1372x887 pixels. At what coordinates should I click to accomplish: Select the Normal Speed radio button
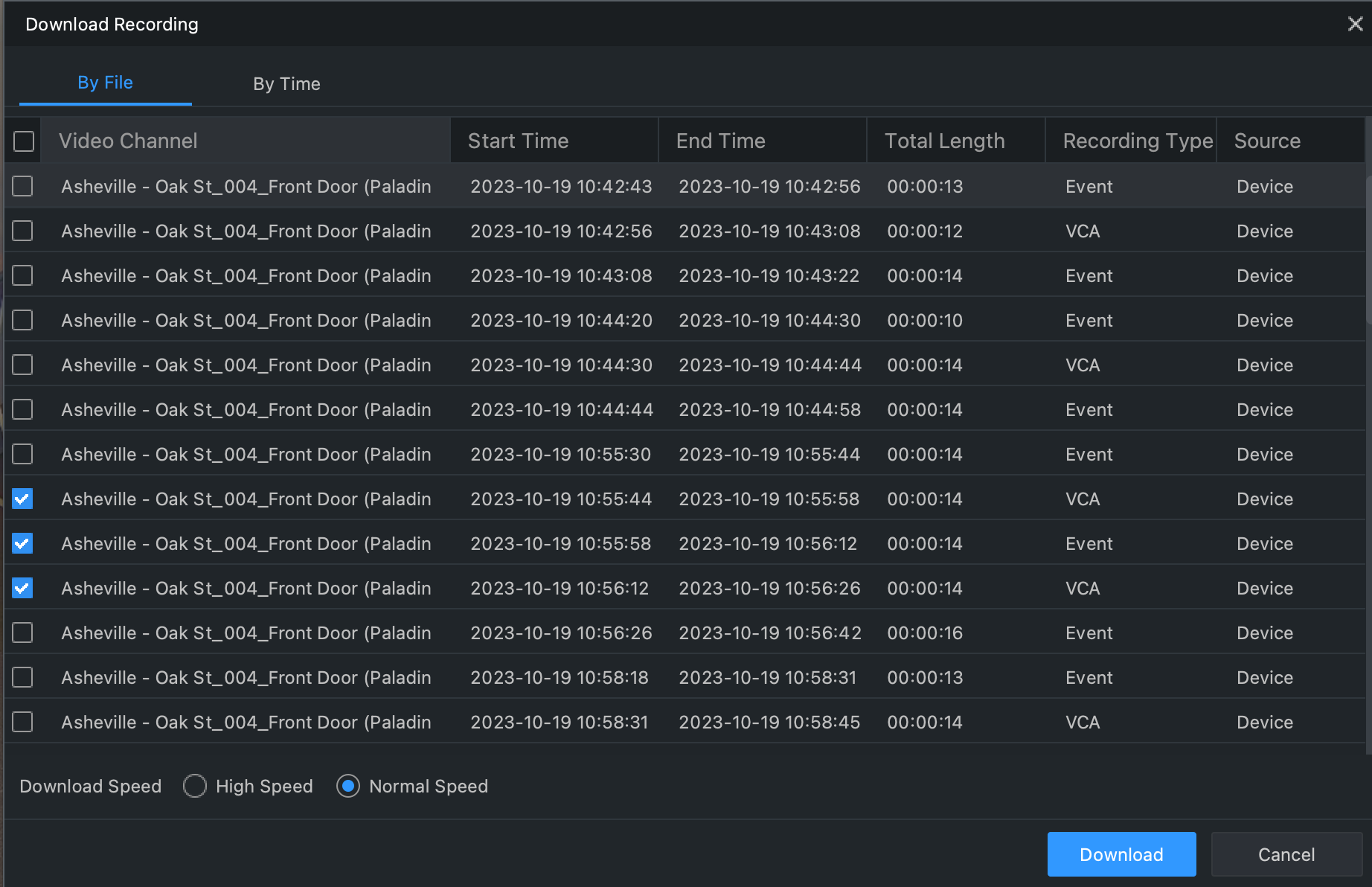(348, 786)
